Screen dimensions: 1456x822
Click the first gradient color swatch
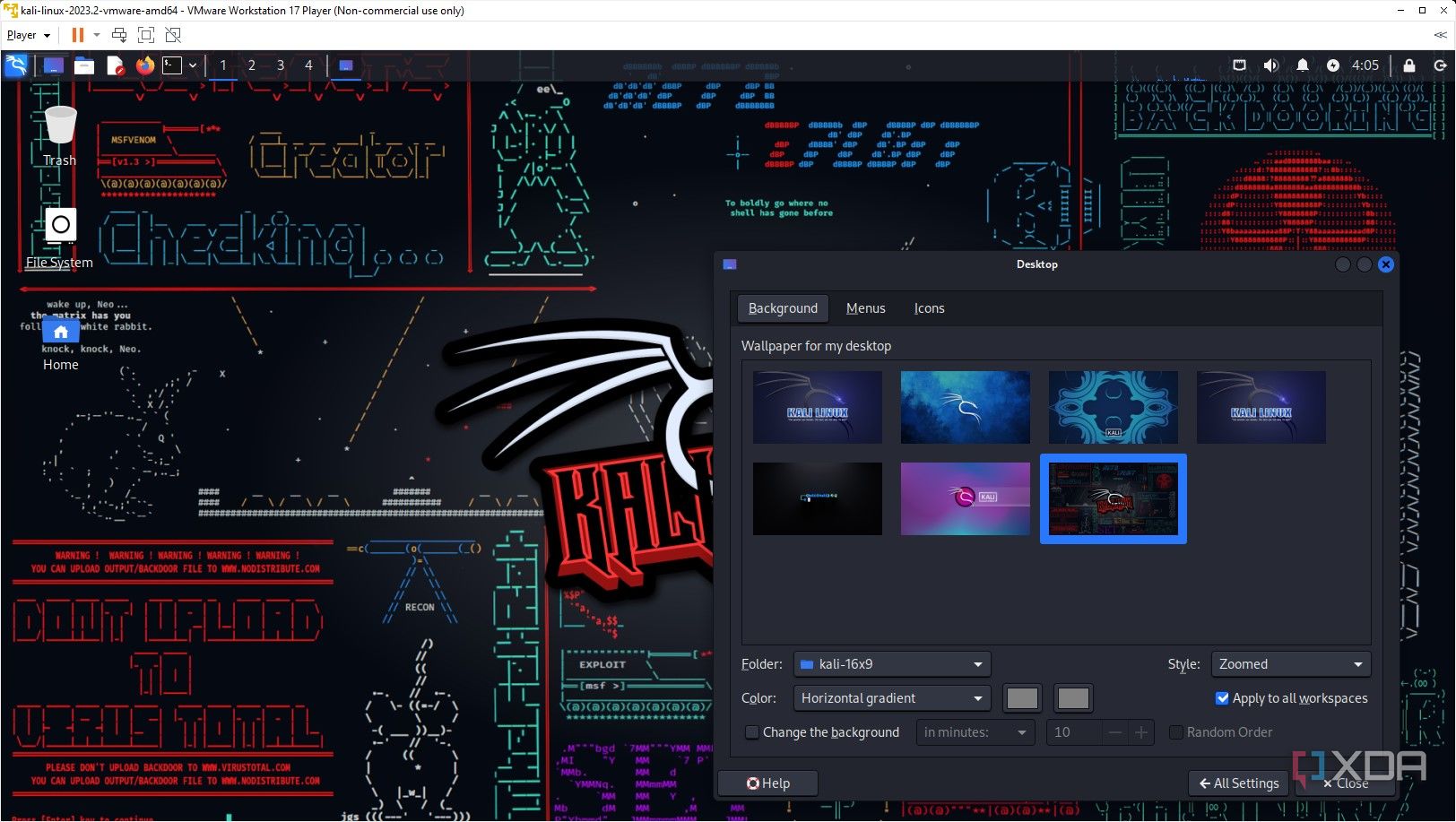click(1022, 698)
